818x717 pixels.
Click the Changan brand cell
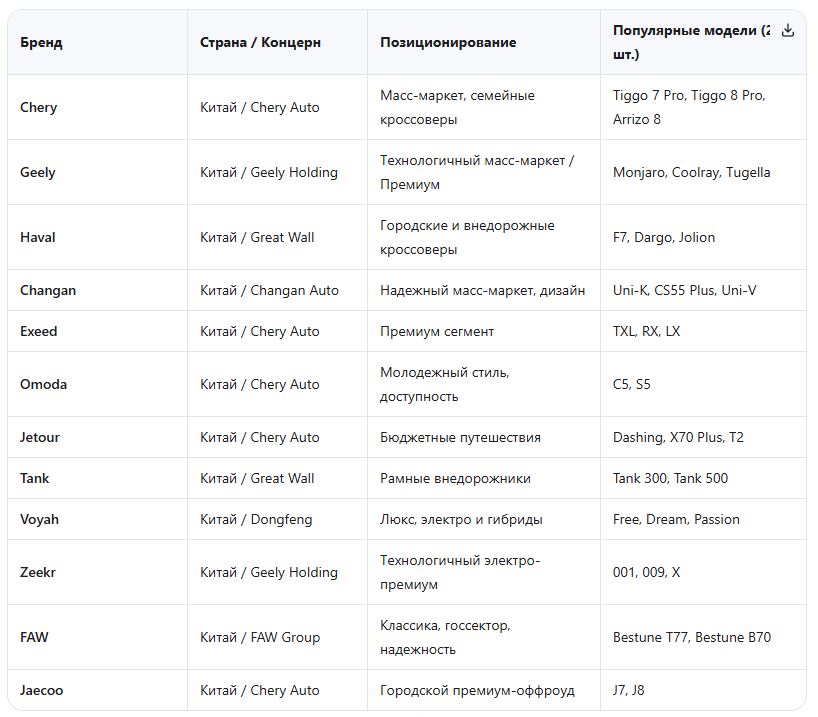48,290
